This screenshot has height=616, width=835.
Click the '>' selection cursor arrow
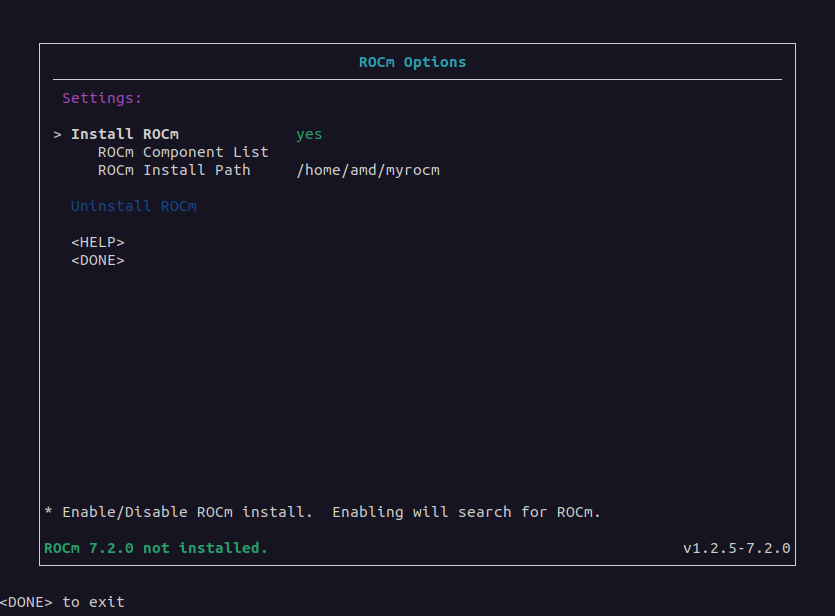[58, 134]
